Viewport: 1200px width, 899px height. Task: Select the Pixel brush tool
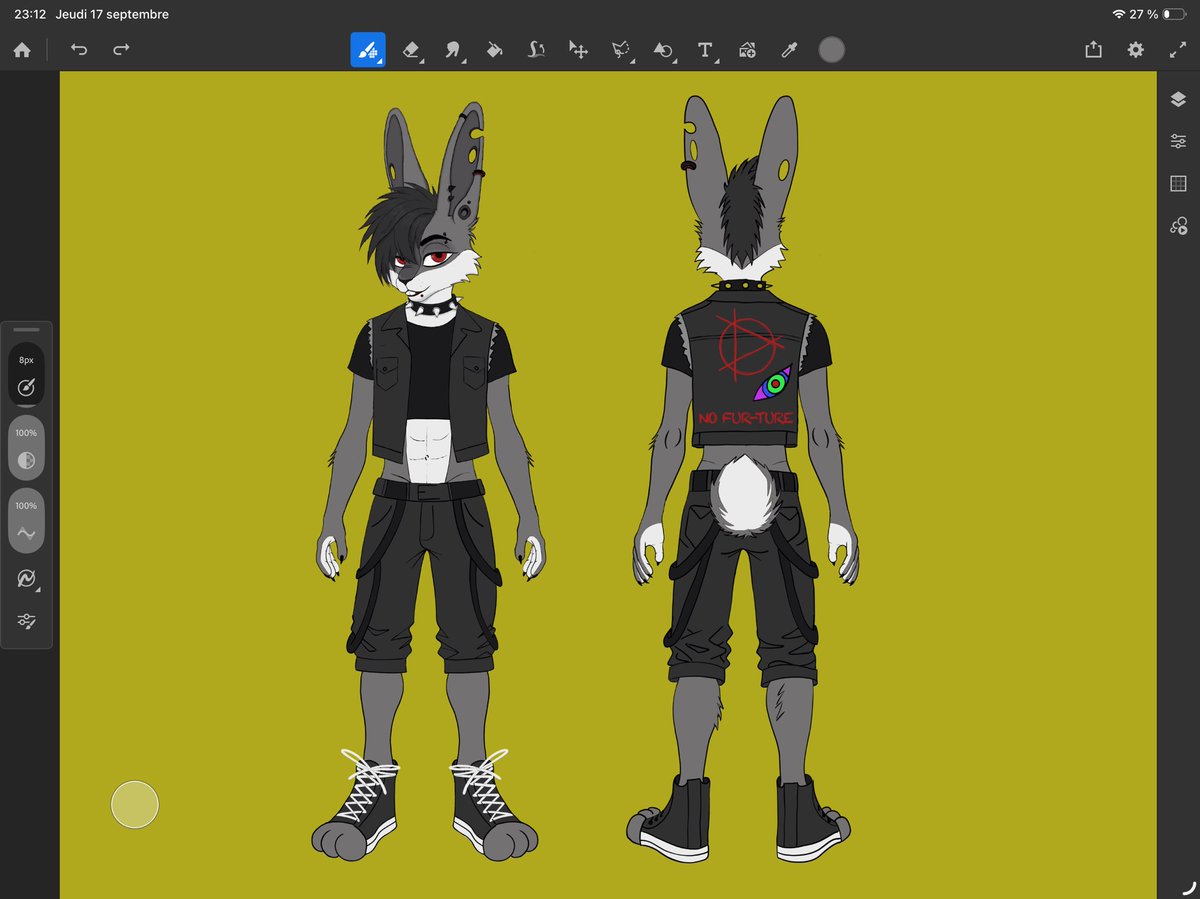point(368,50)
